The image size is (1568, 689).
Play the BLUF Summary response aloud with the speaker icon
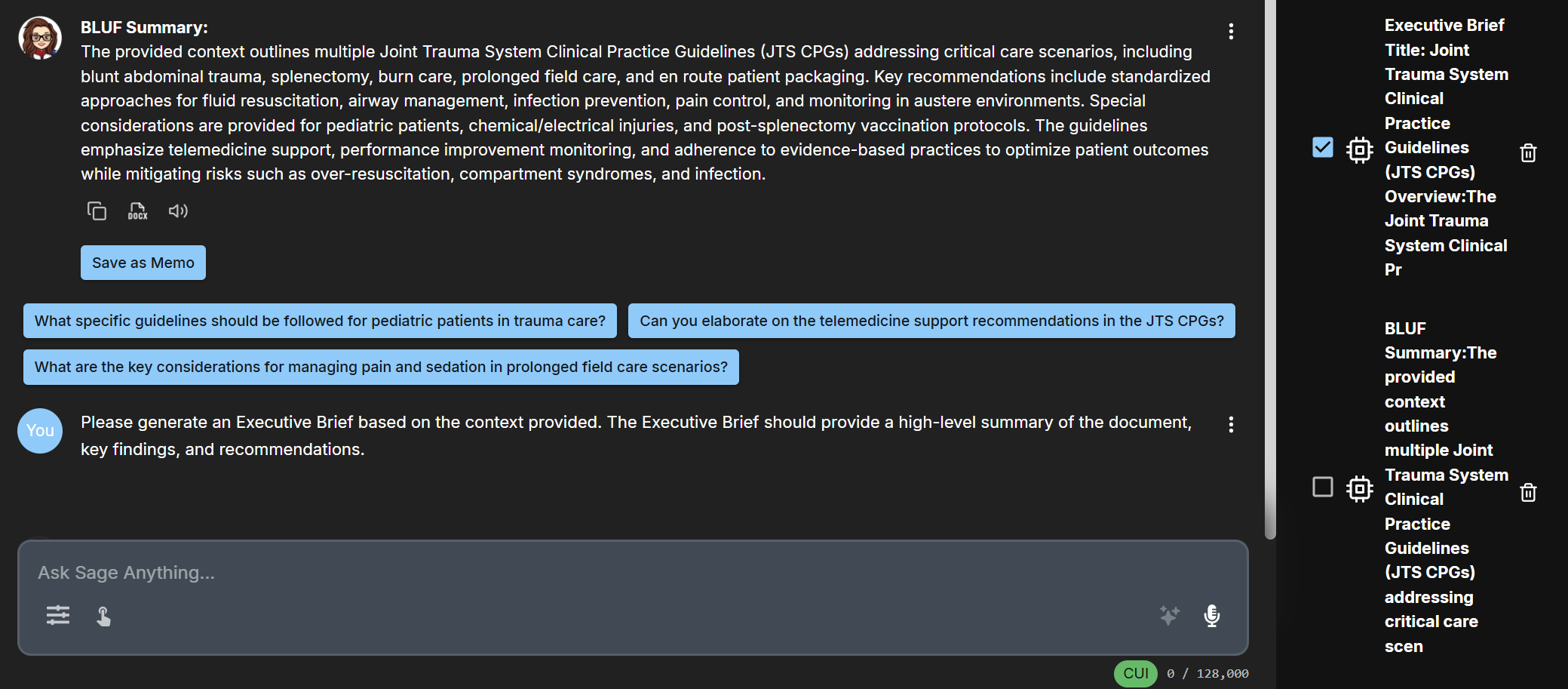coord(178,211)
